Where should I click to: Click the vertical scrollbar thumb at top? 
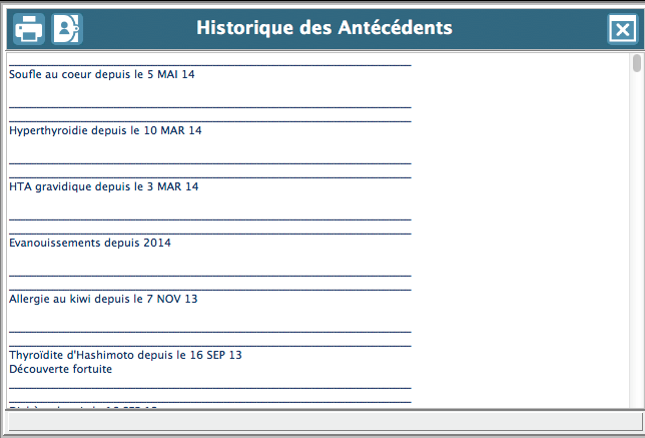pos(637,64)
